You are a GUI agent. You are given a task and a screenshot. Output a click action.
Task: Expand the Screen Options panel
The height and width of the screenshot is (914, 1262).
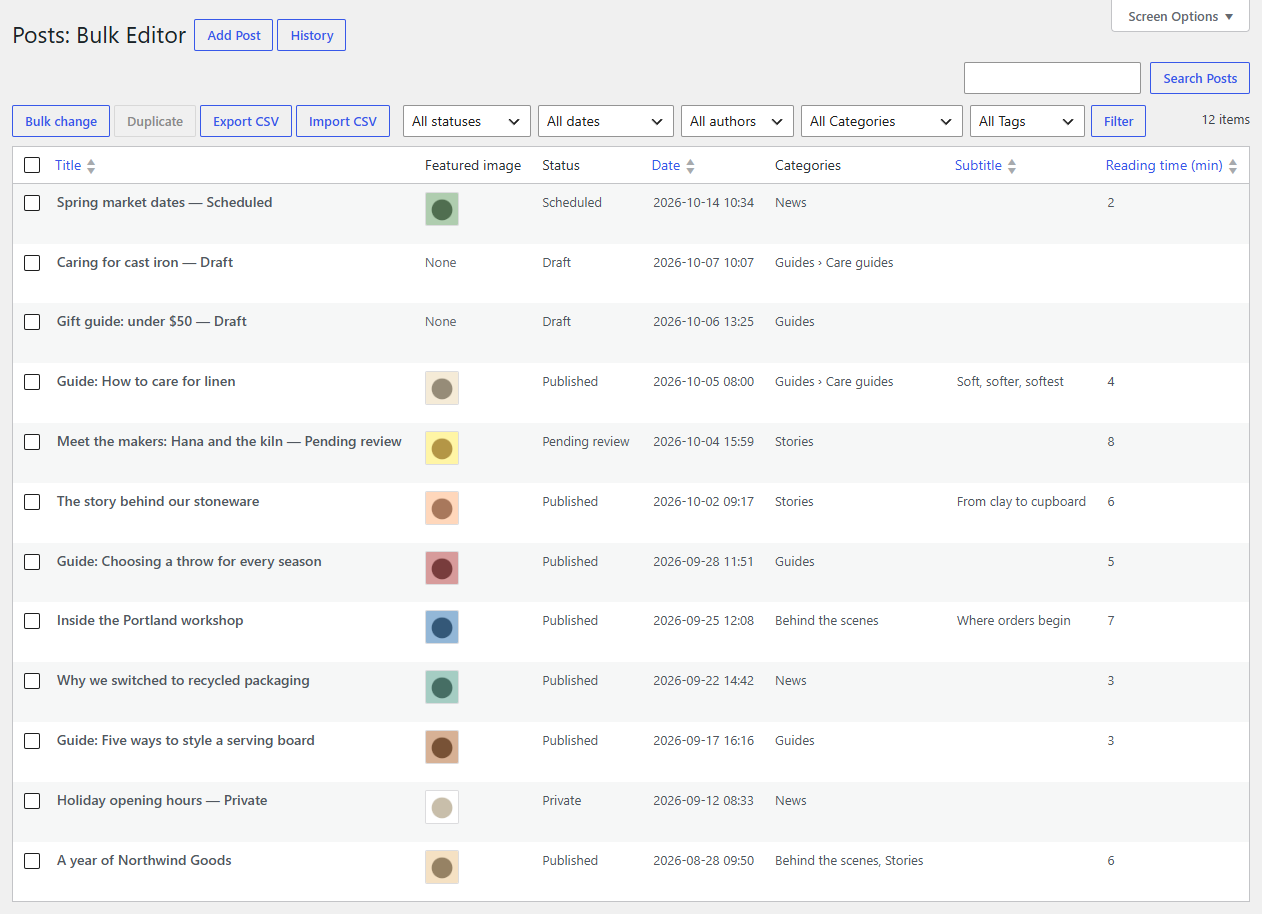coord(1180,17)
